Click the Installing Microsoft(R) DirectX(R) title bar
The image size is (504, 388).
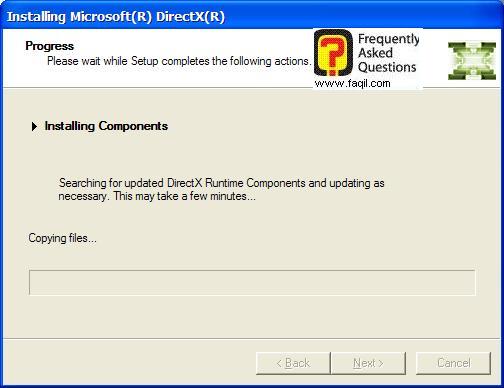tap(252, 16)
